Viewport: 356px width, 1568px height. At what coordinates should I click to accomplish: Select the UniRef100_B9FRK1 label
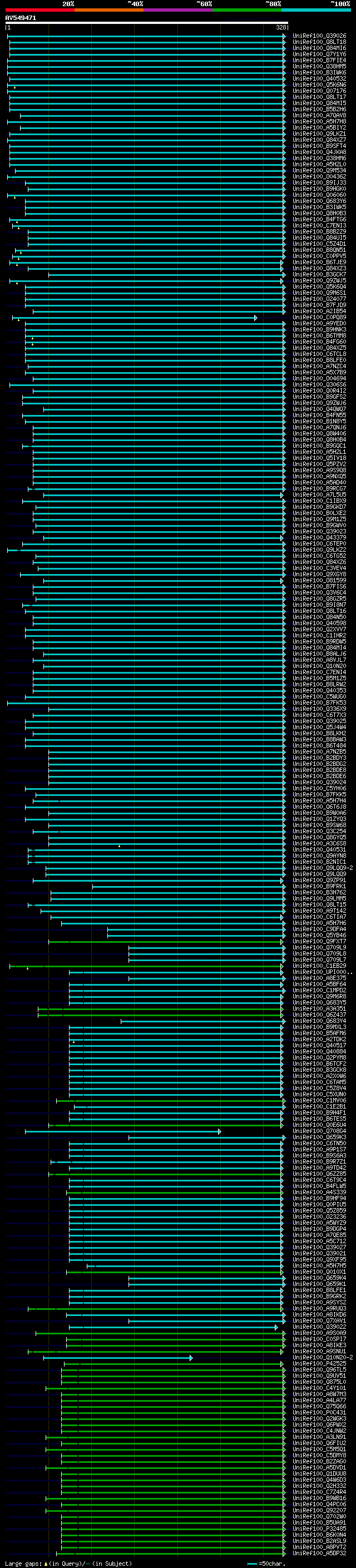click(x=319, y=886)
